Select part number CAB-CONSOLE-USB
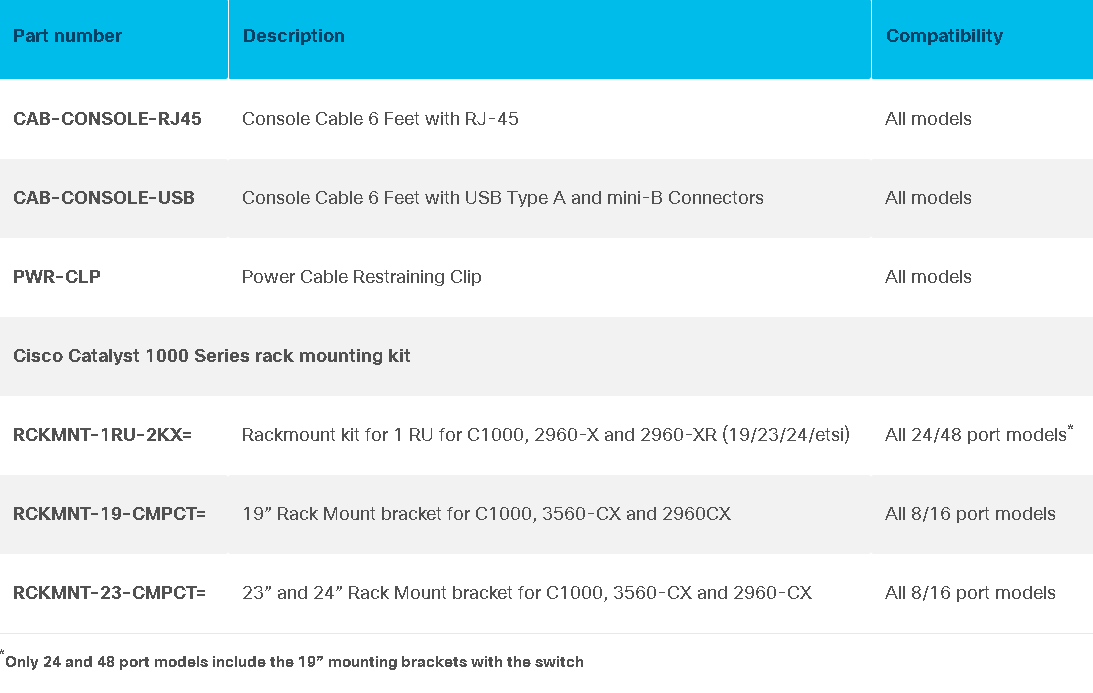 [x=104, y=198]
